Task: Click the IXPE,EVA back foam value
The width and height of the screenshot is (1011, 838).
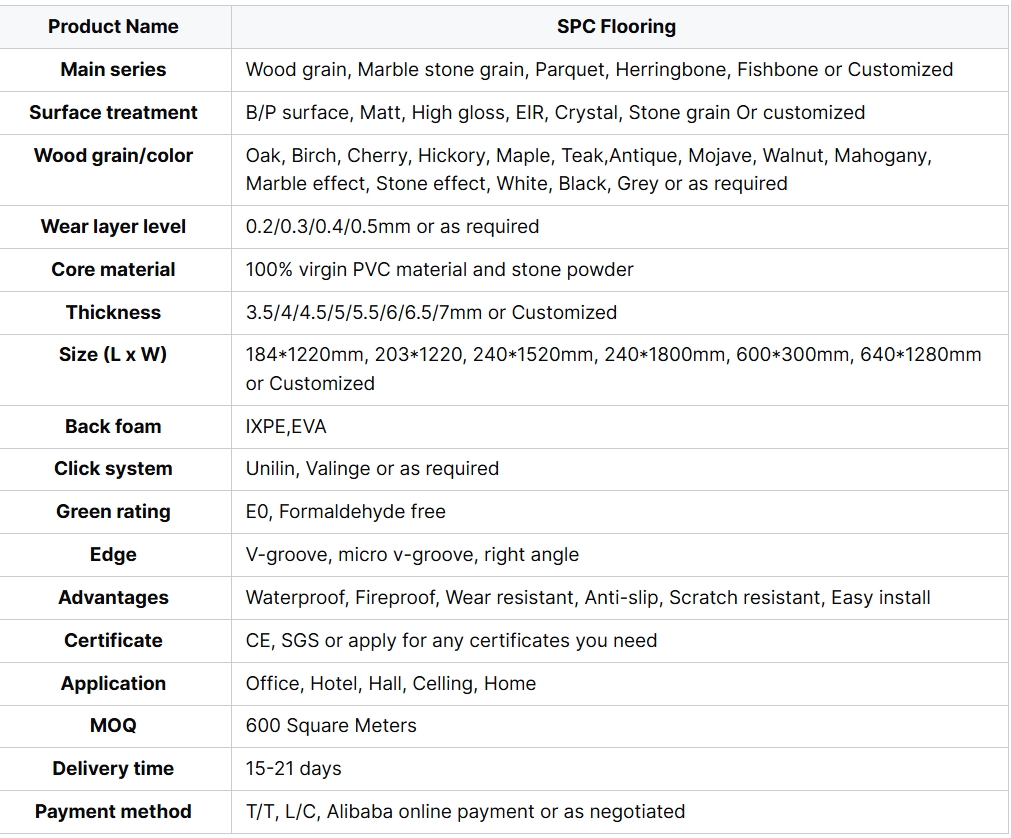Action: coord(286,427)
